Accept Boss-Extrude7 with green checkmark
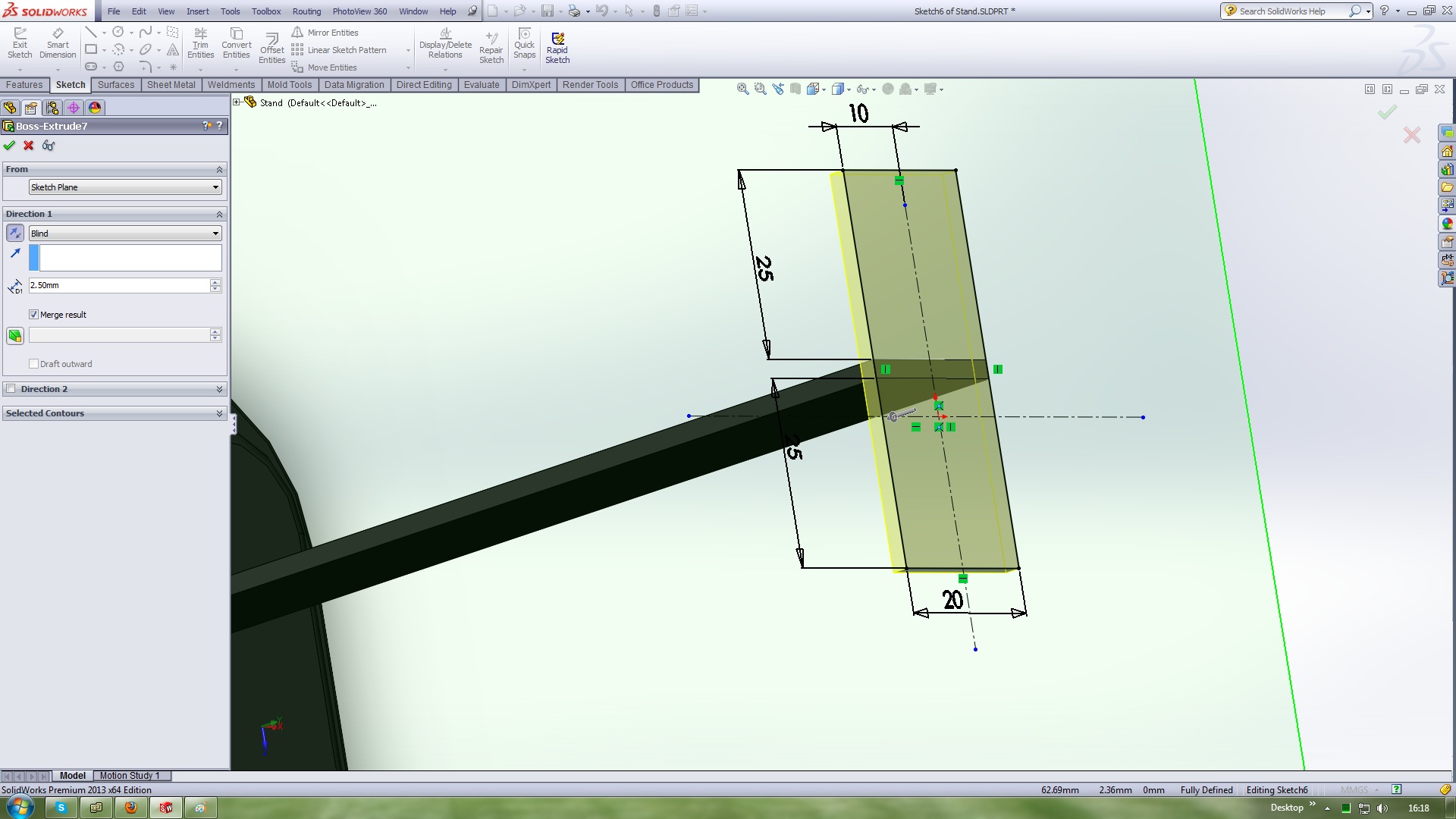1456x819 pixels. pos(9,146)
